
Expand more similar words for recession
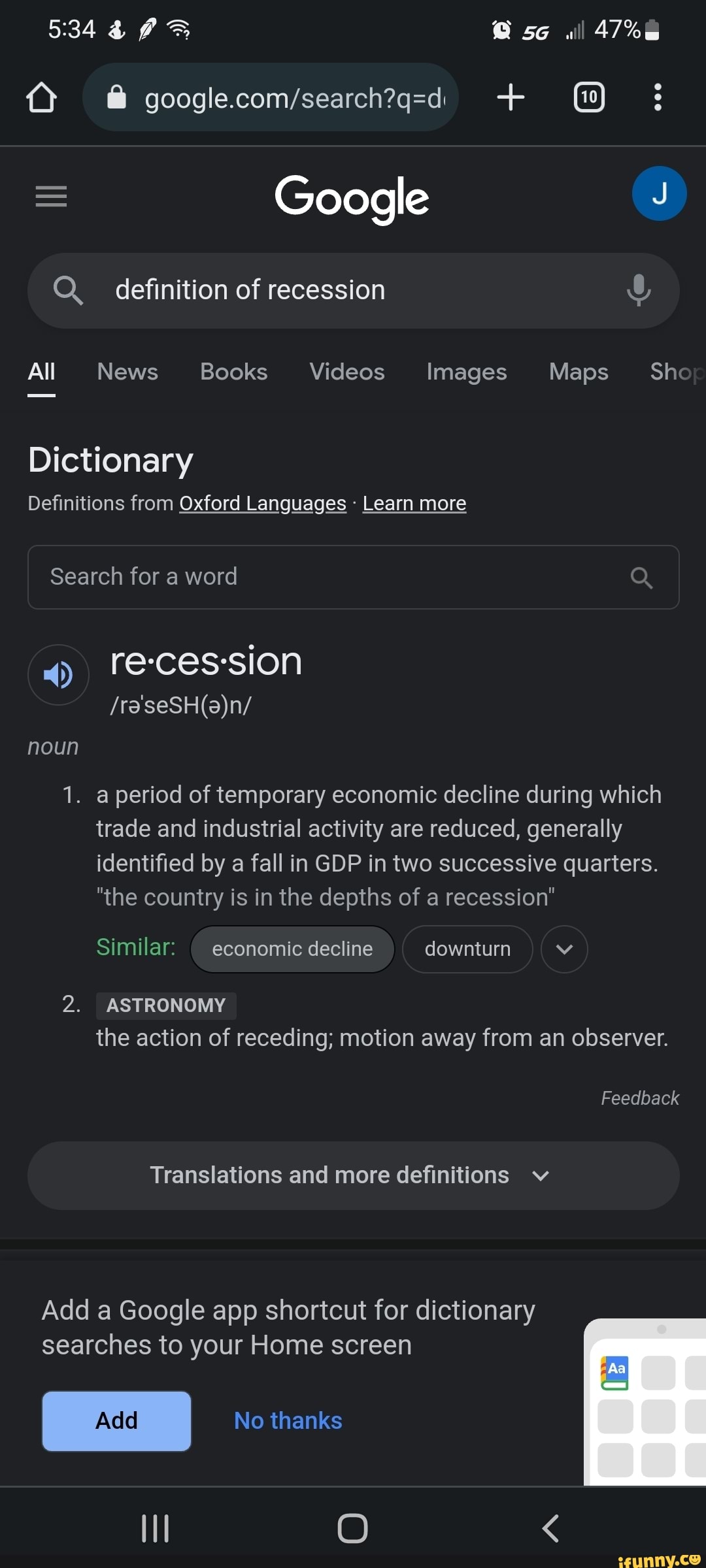click(563, 949)
